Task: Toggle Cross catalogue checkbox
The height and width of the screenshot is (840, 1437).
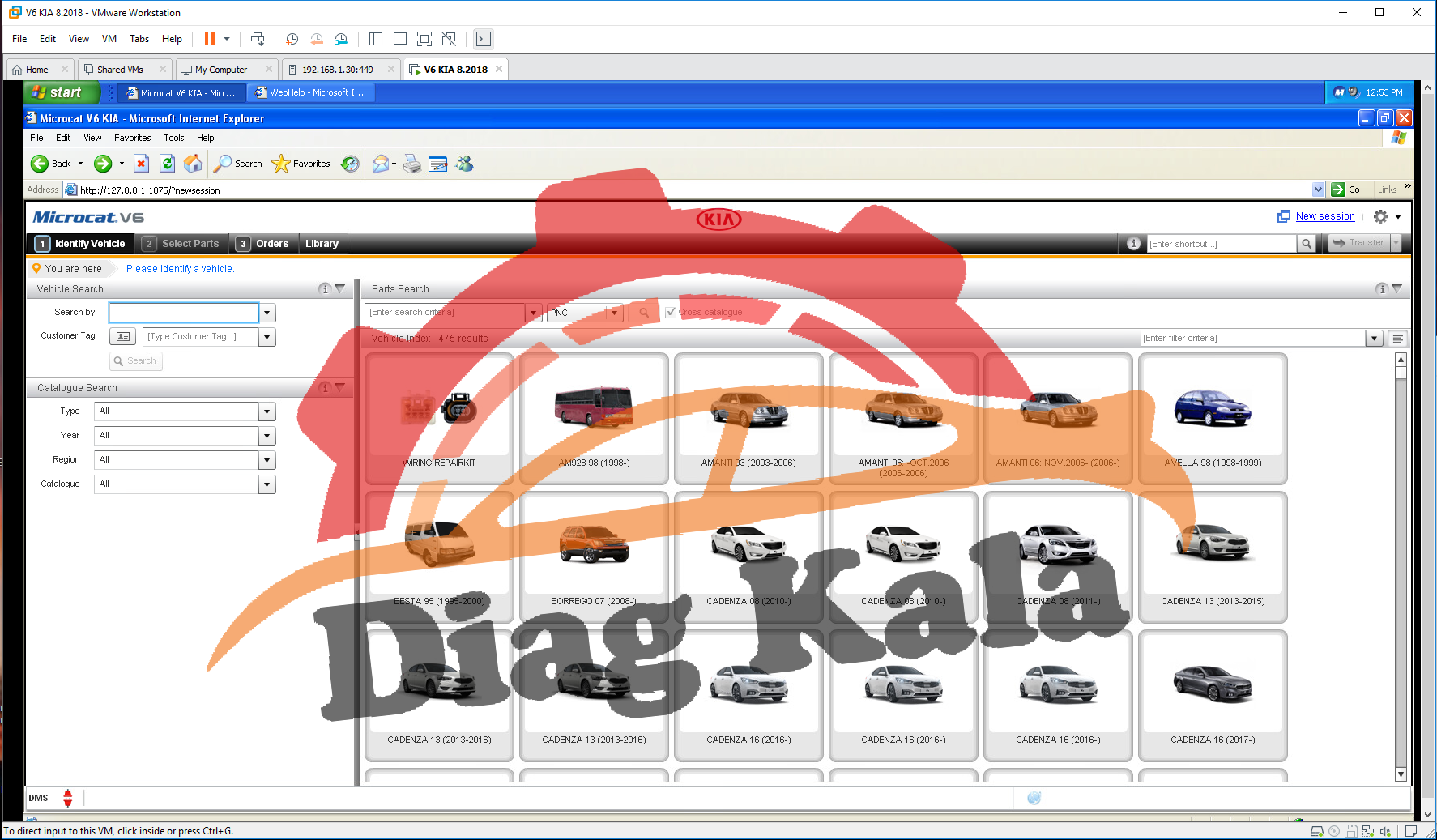Action: click(x=671, y=313)
